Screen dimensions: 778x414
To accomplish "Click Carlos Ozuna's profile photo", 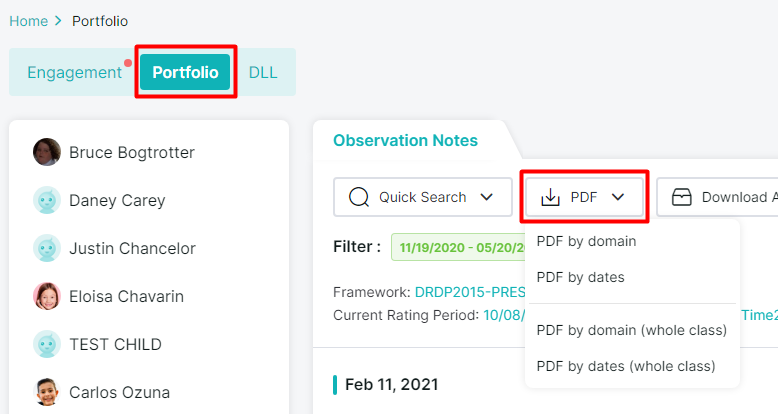I will (x=47, y=392).
